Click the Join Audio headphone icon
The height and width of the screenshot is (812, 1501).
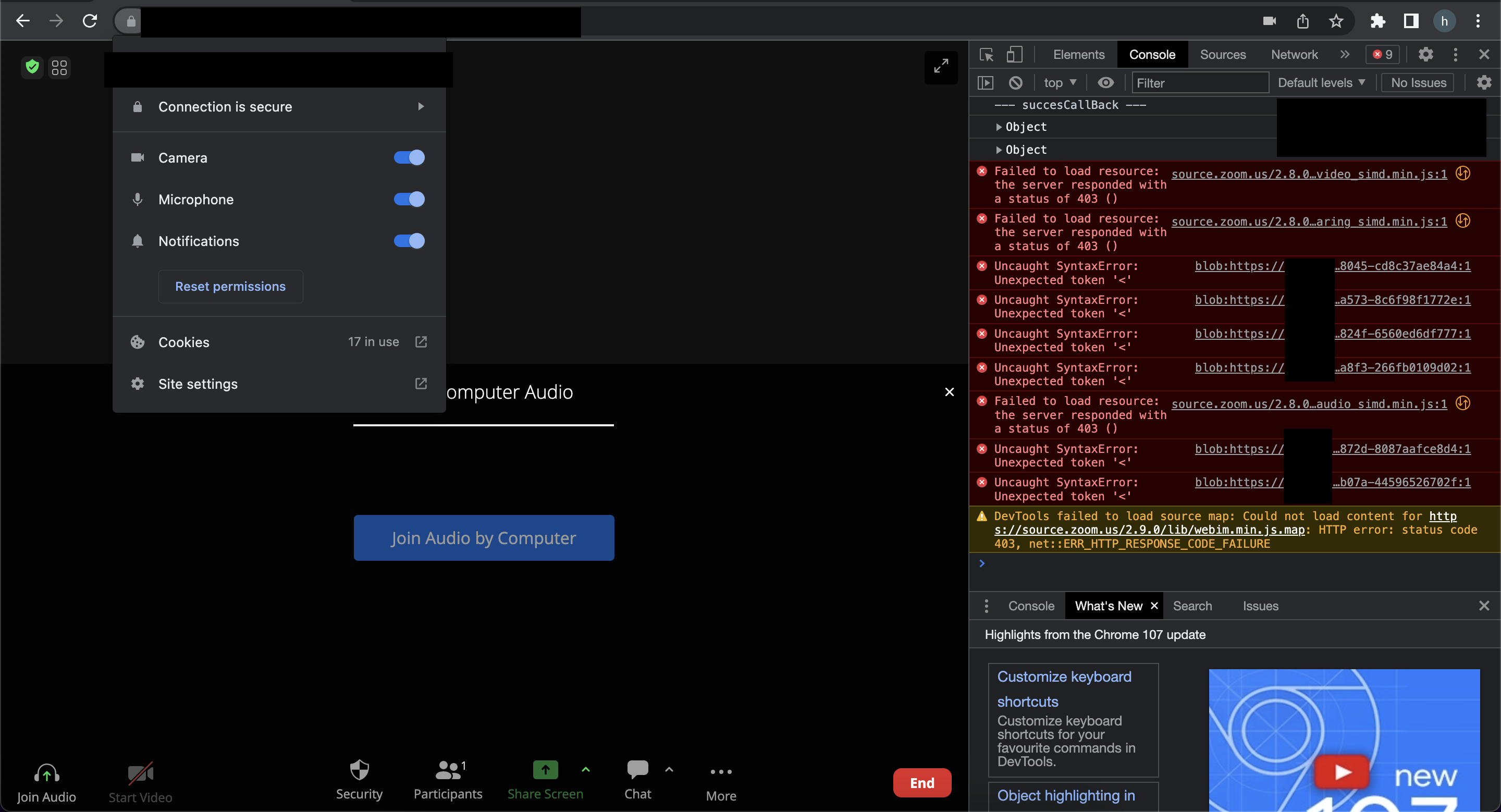point(46,773)
